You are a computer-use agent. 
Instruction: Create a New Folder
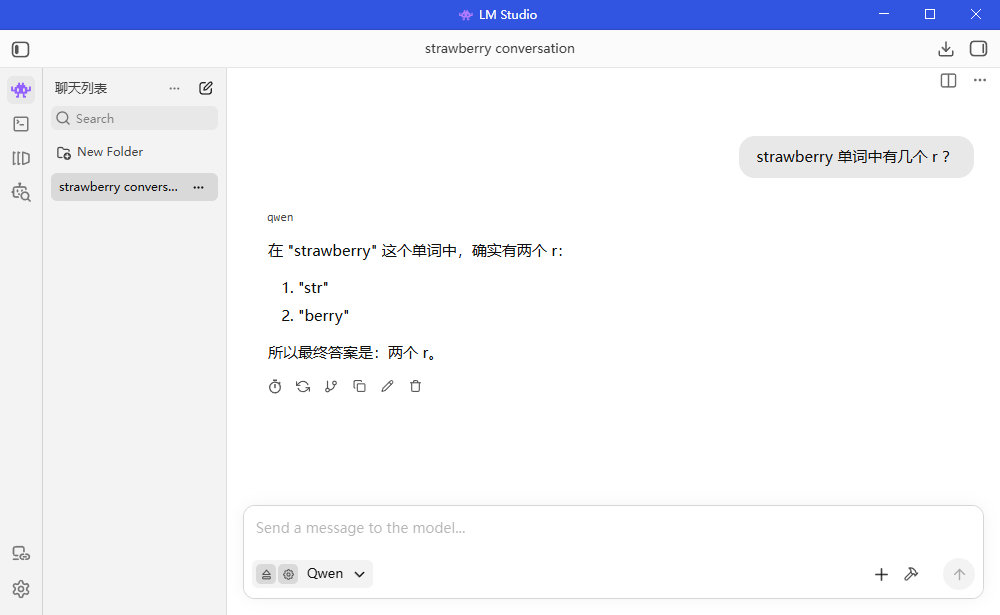pos(100,152)
